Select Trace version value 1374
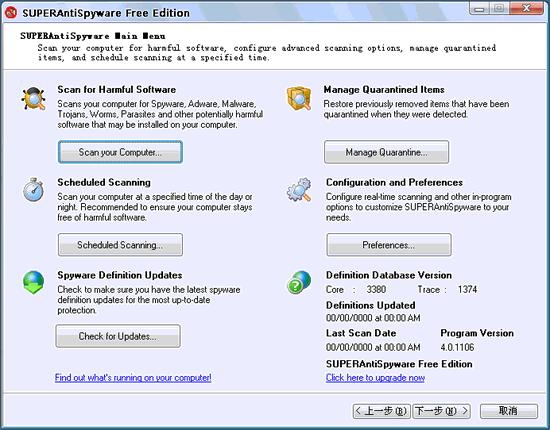This screenshot has height=430, width=550. (x=467, y=289)
